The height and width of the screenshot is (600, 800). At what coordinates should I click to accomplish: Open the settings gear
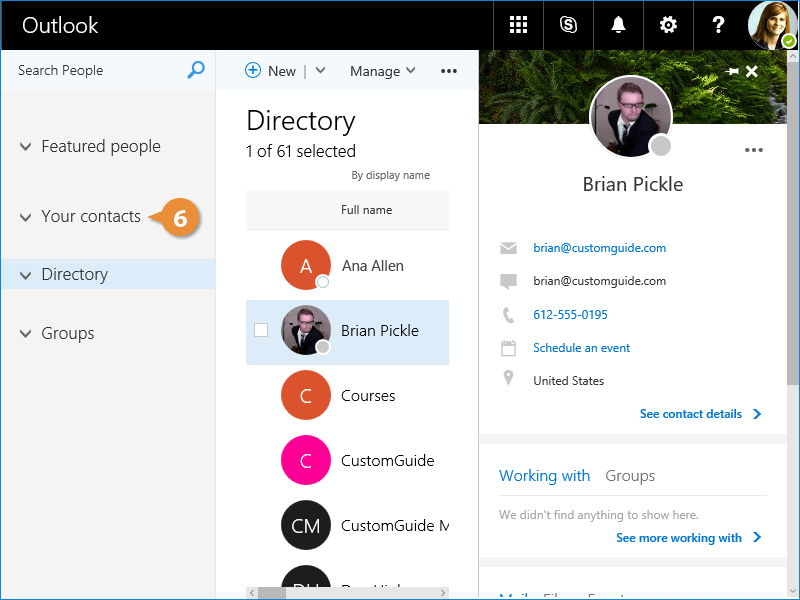667,25
